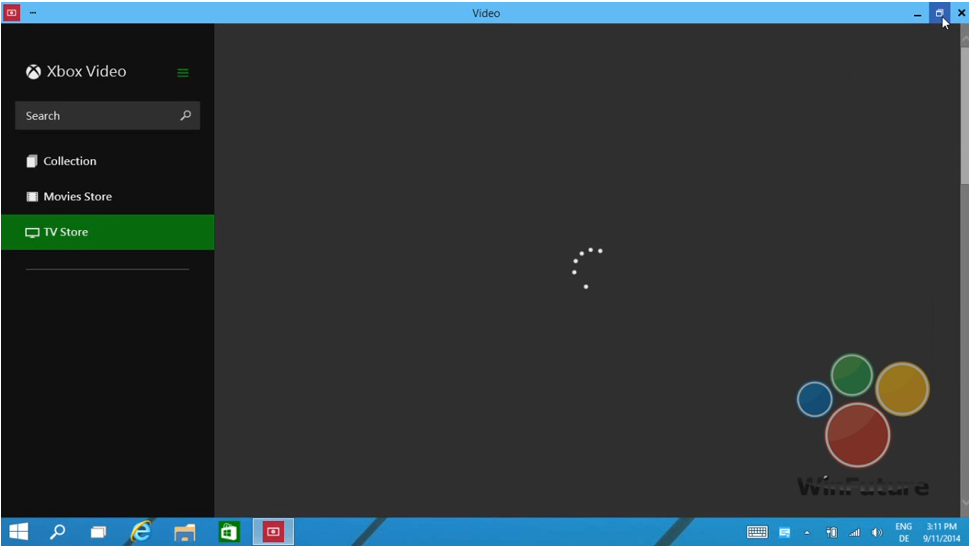Image resolution: width=969 pixels, height=551 pixels.
Task: Open the notifications tray icon
Action: click(784, 532)
